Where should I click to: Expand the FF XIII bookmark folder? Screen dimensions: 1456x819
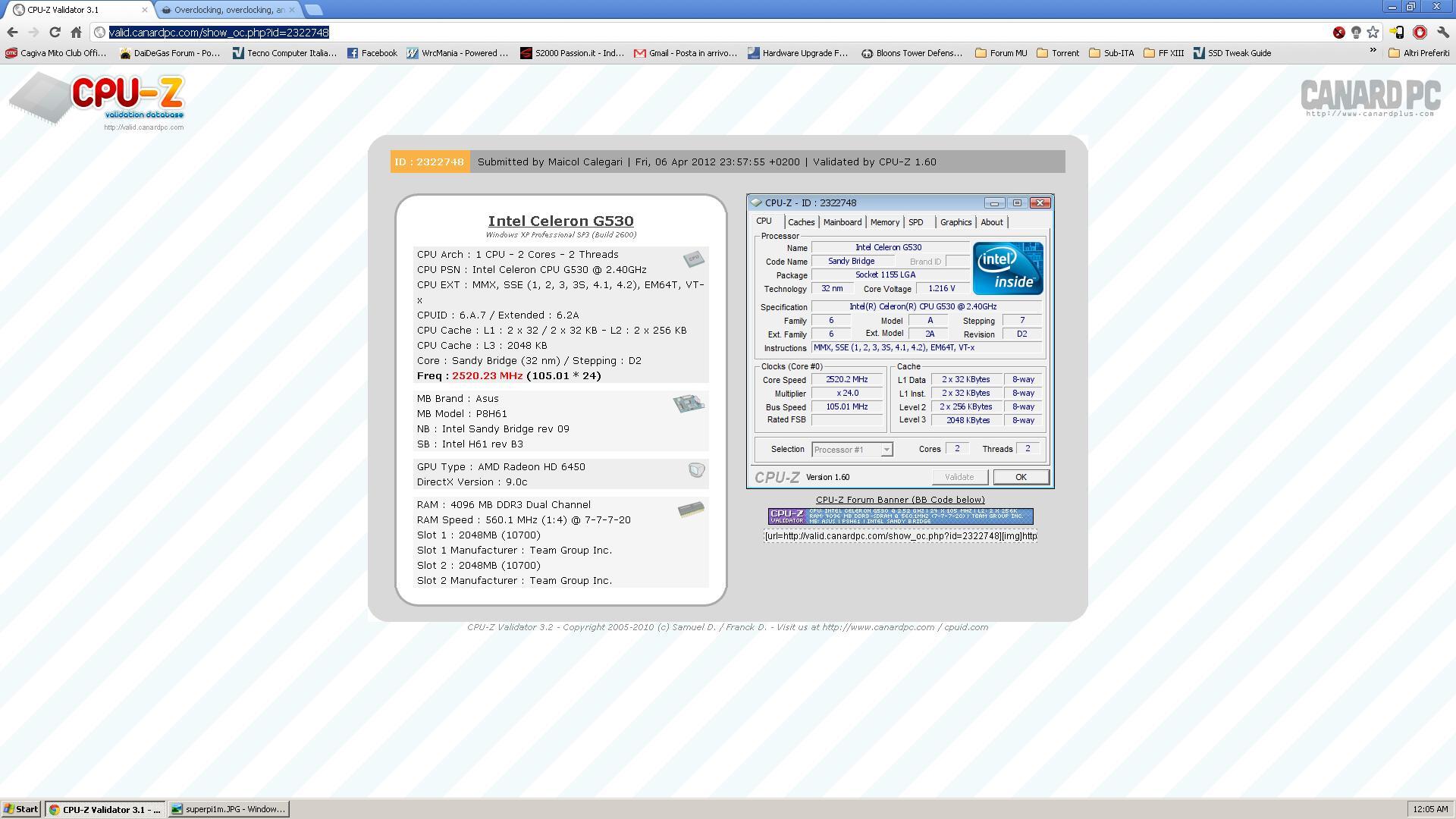tap(1164, 53)
